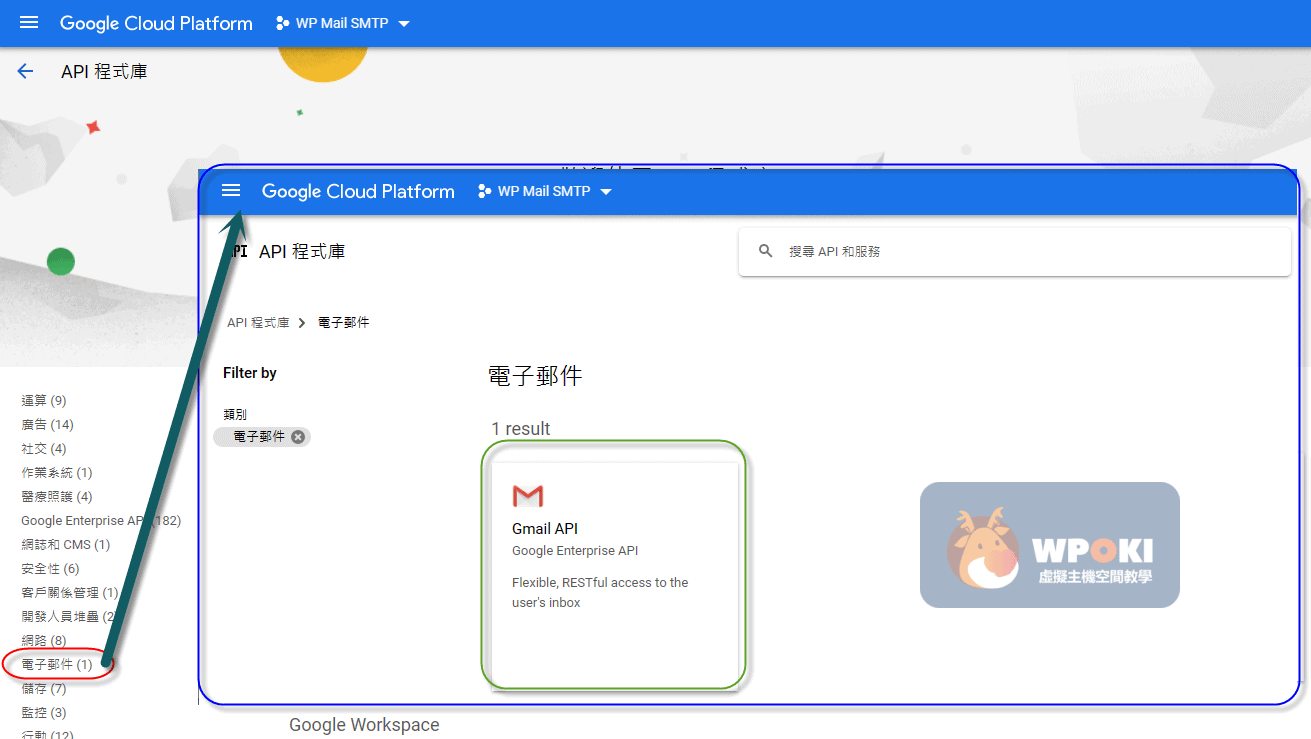Select the 儲存 (7) category
The image size is (1311, 739).
[x=43, y=688]
